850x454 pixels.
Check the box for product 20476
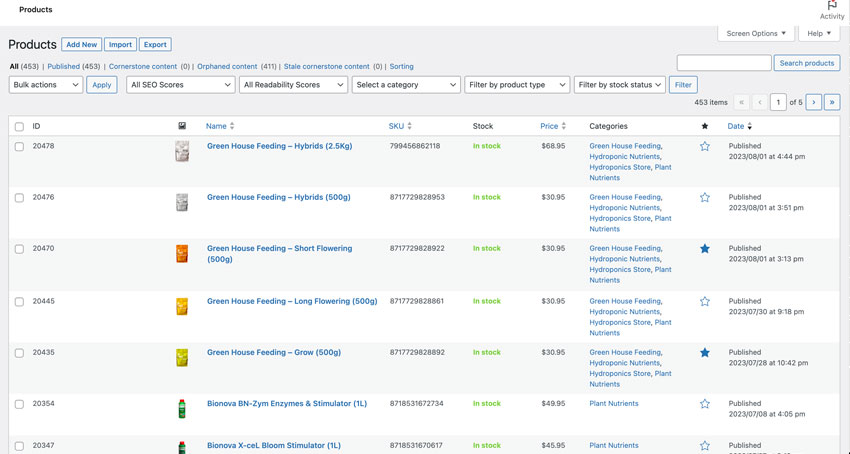[x=20, y=198]
